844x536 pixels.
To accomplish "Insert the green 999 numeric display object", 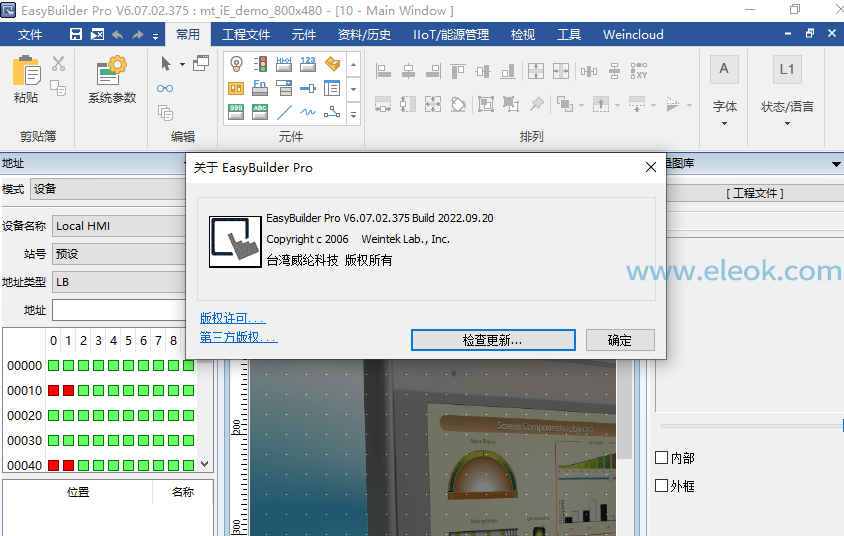I will tap(236, 112).
